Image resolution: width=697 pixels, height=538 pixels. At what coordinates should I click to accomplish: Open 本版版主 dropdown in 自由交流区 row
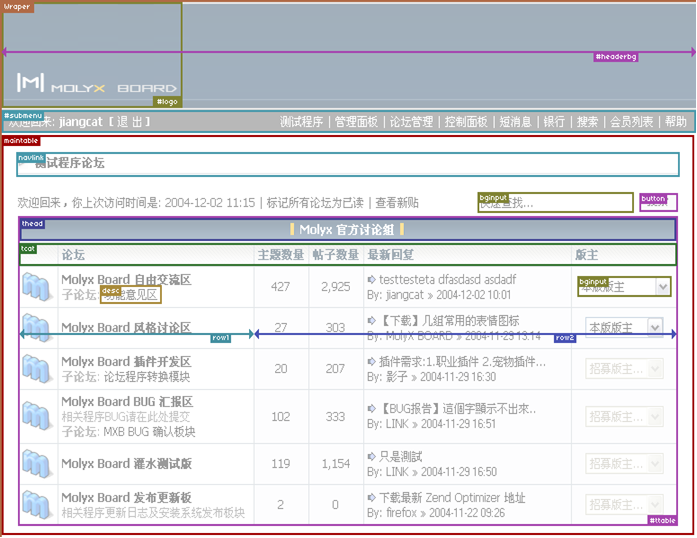[624, 287]
